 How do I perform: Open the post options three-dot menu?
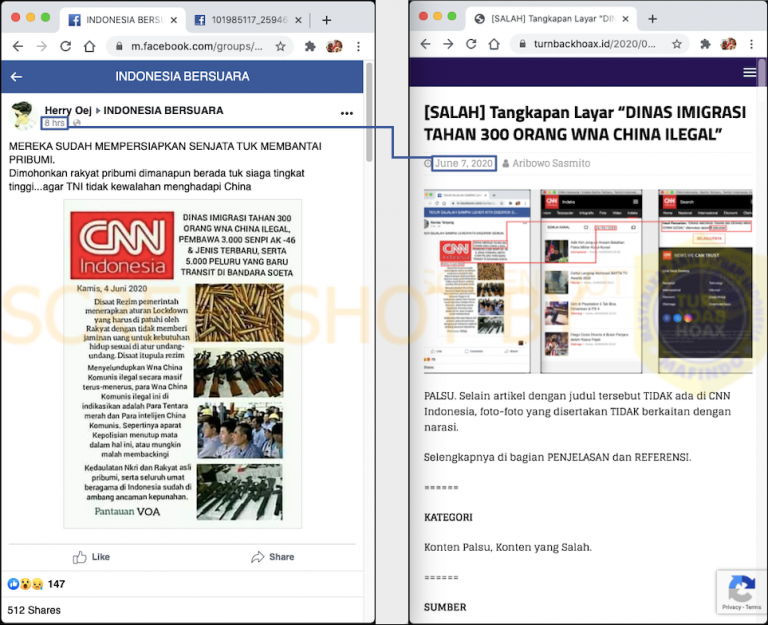point(347,113)
